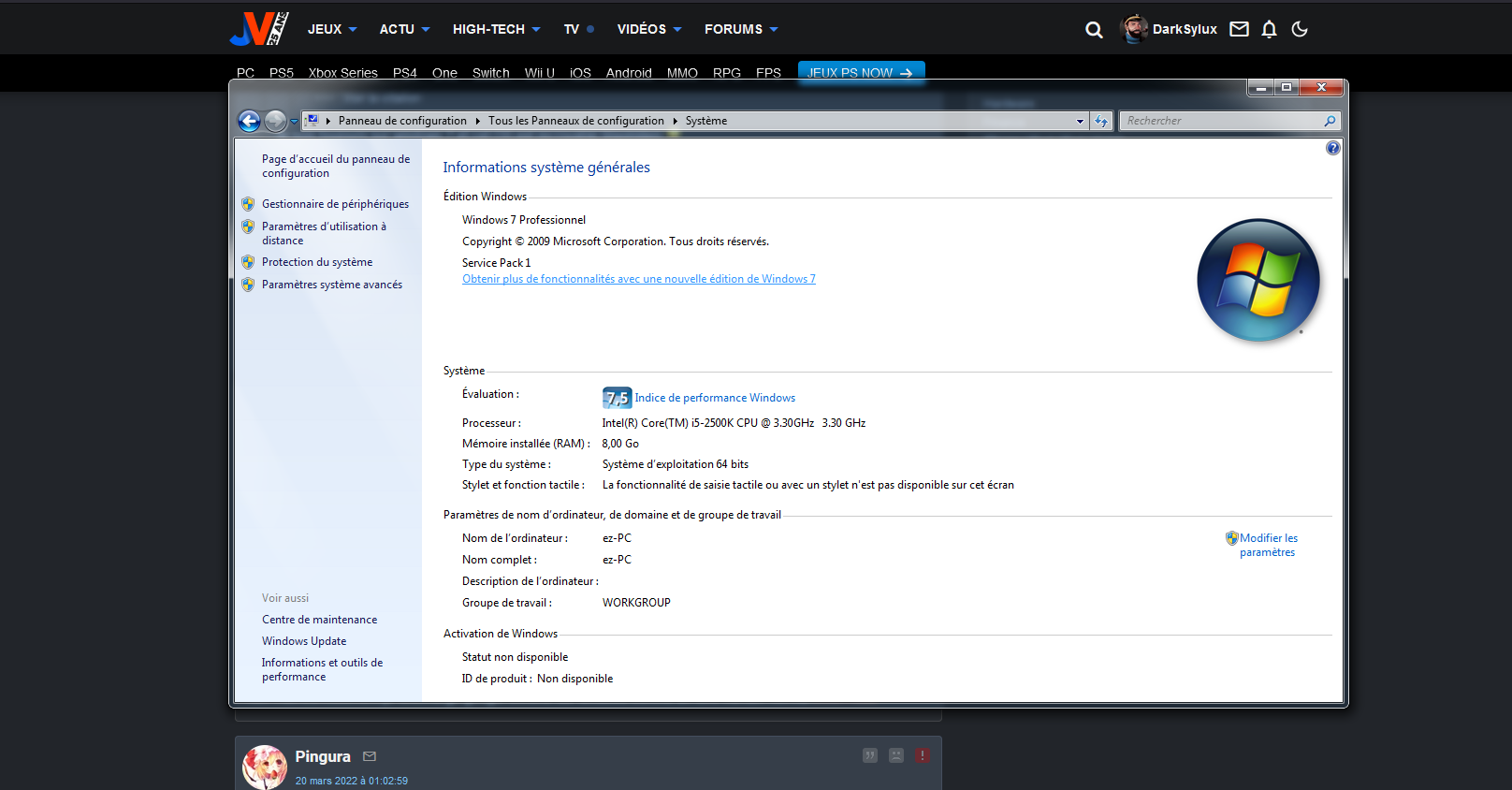
Task: Expand the HIGH-TECH dropdown menu
Action: point(496,29)
